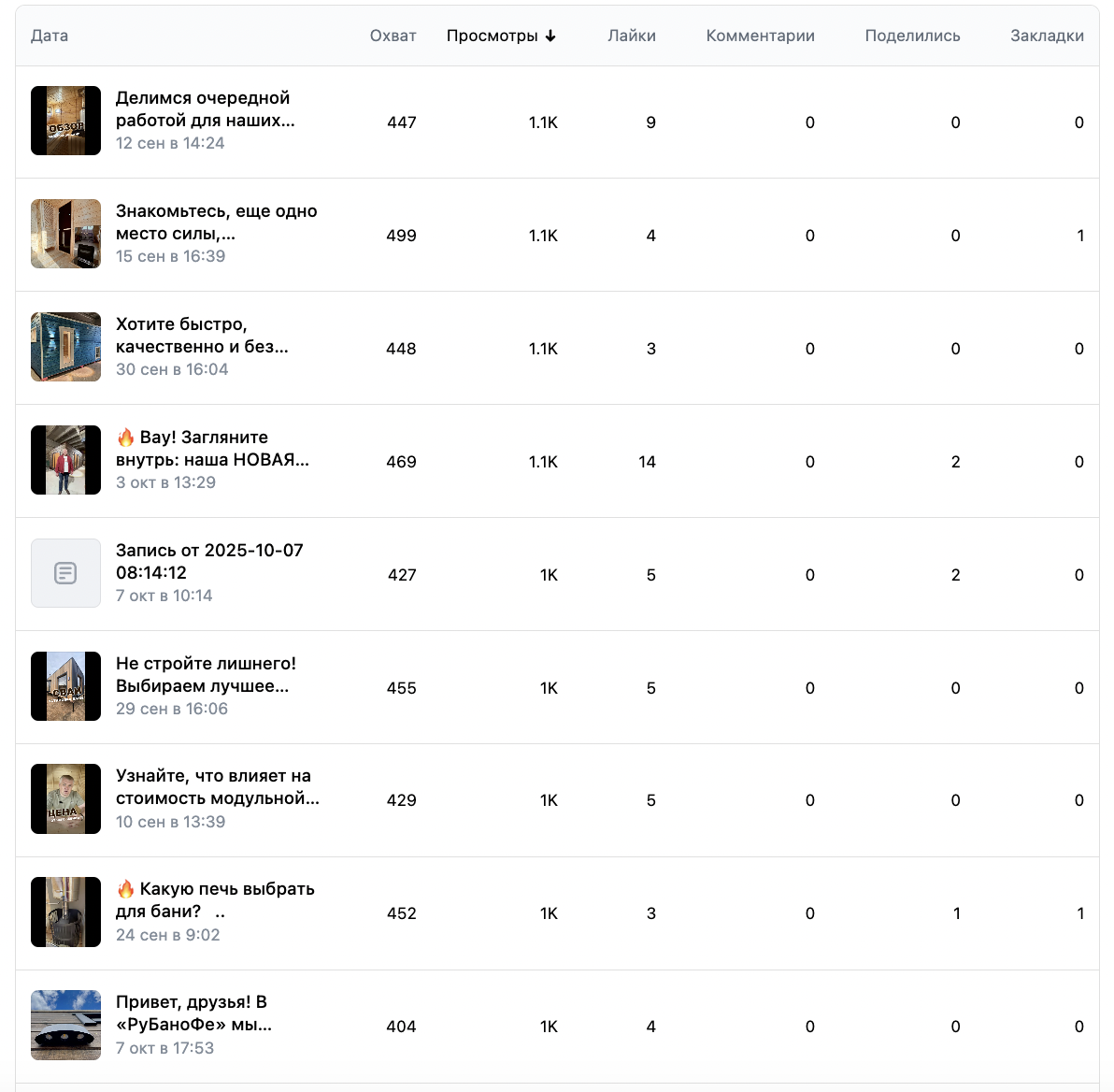This screenshot has height=1092, width=1114.
Task: Open the post Хотите быстро, качественно
Action: click(202, 336)
